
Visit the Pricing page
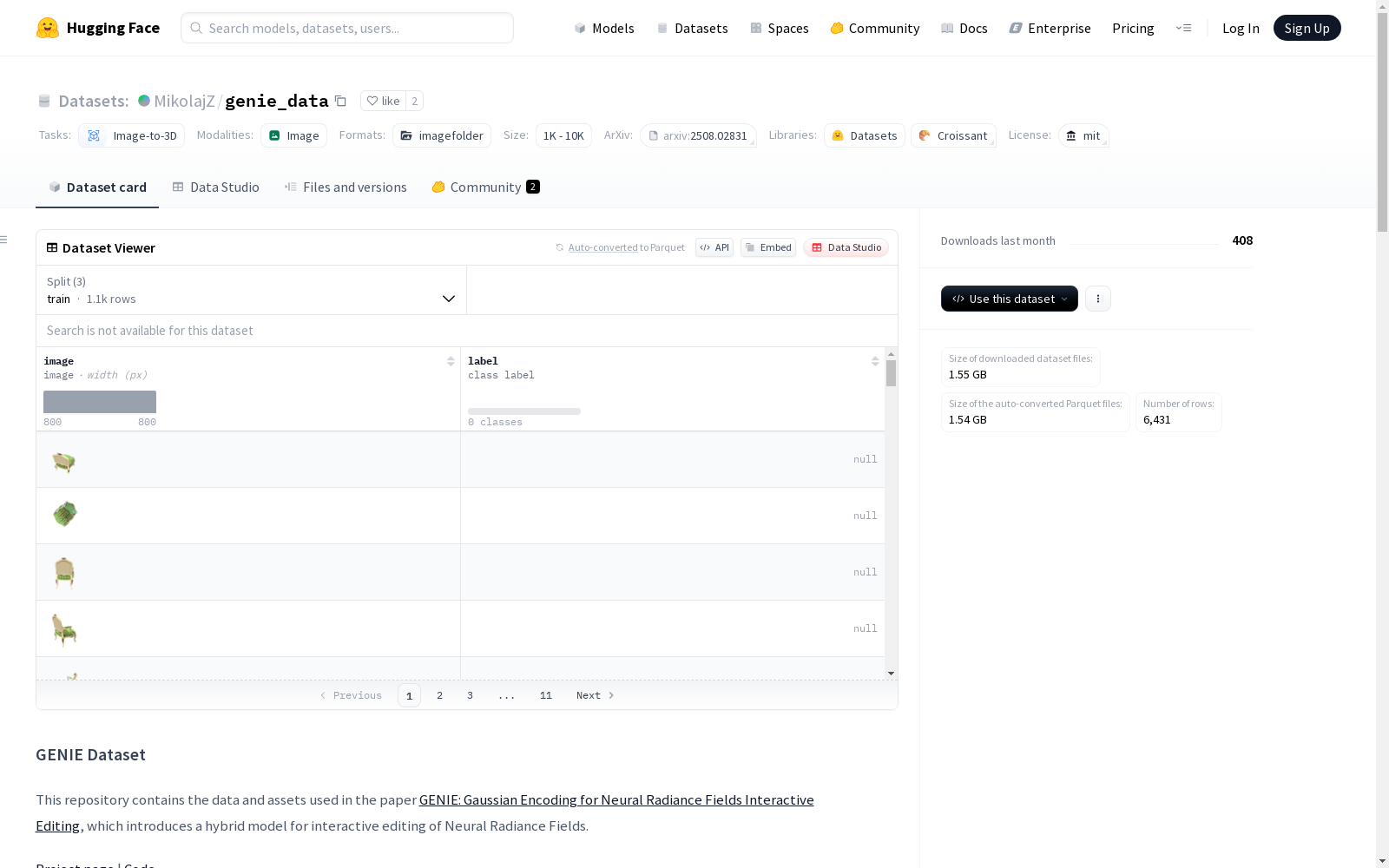[x=1133, y=28]
